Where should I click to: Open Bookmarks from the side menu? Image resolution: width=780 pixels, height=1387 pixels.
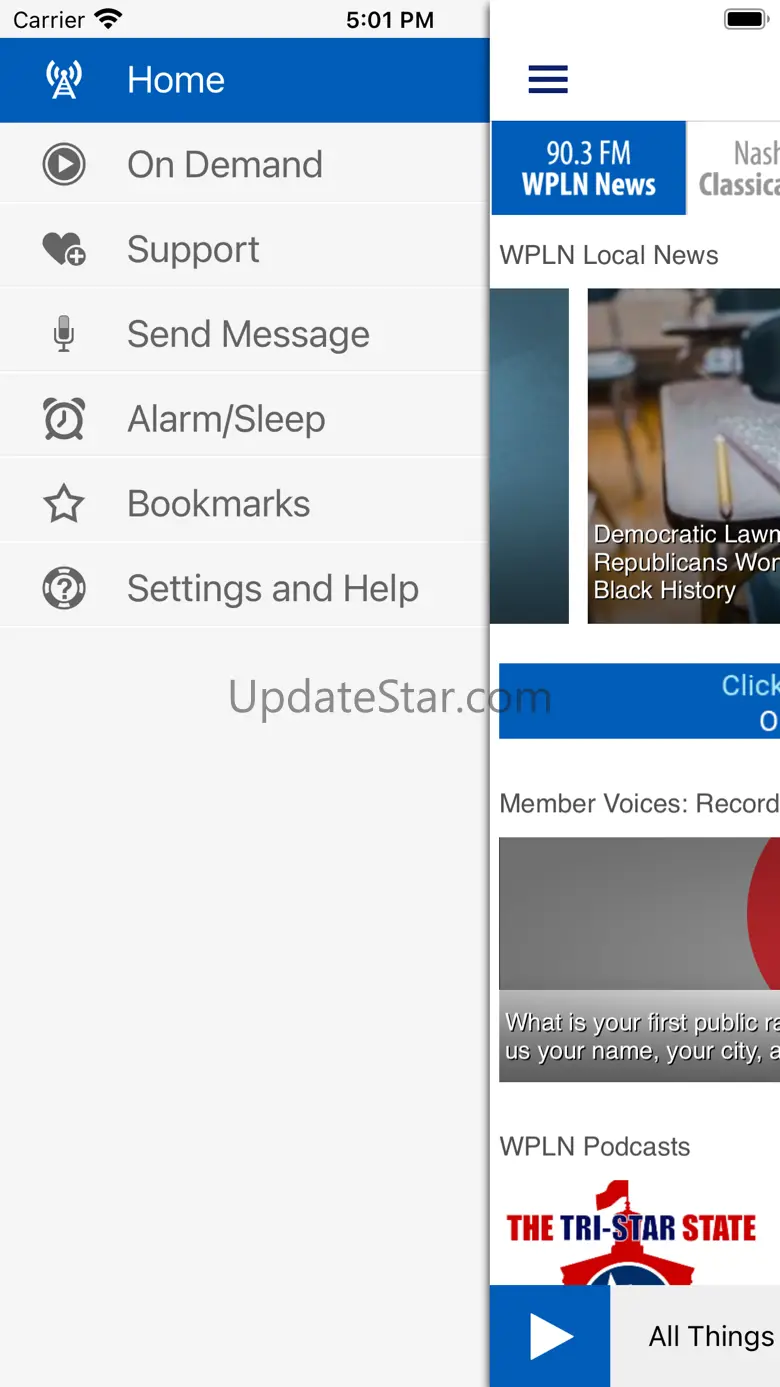[245, 504]
